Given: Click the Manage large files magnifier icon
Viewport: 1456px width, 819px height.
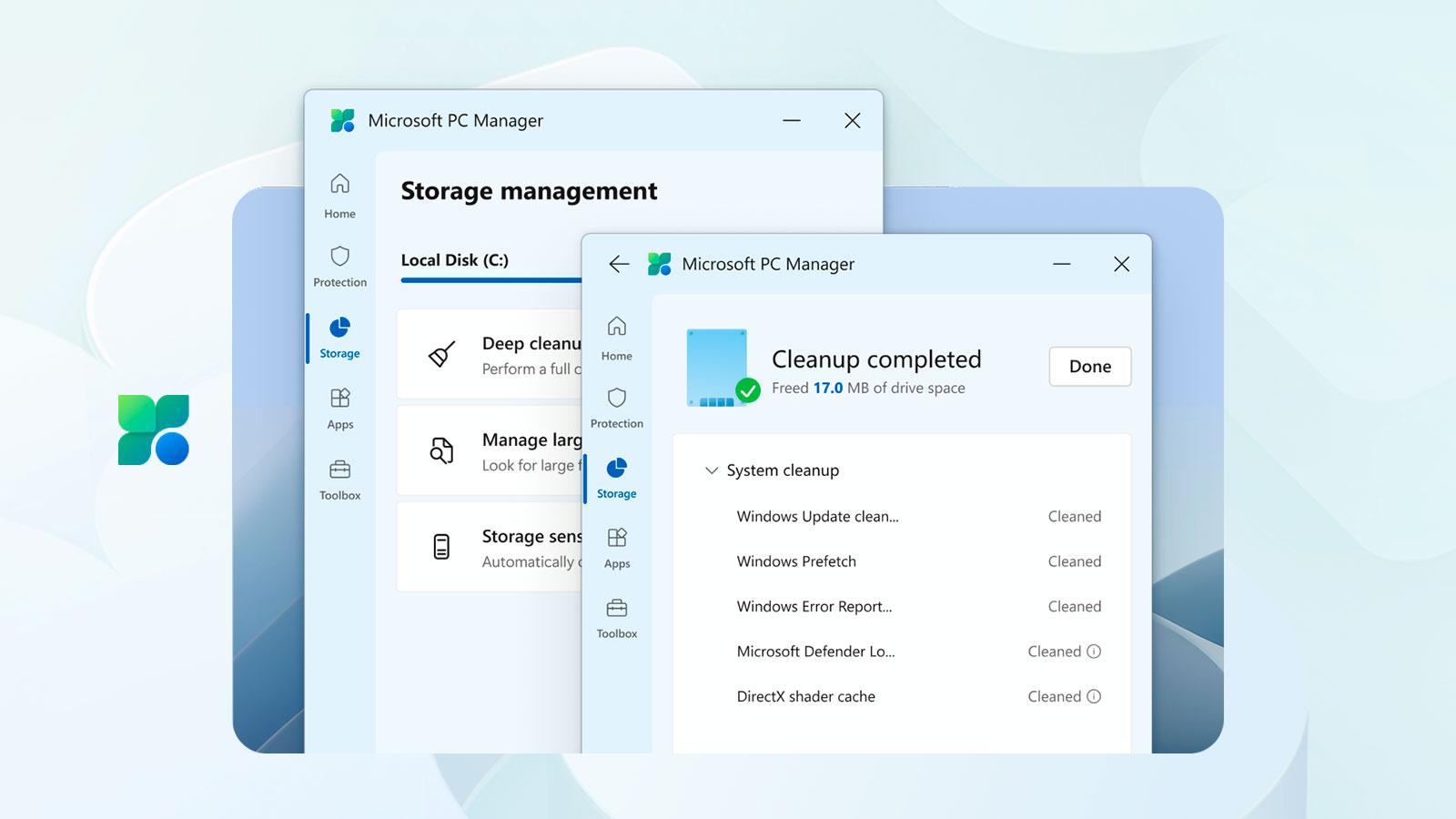Looking at the screenshot, I should 440,450.
